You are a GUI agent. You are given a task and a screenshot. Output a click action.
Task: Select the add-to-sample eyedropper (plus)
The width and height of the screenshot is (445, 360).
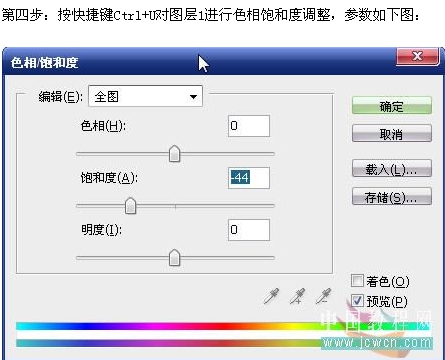coord(298,296)
